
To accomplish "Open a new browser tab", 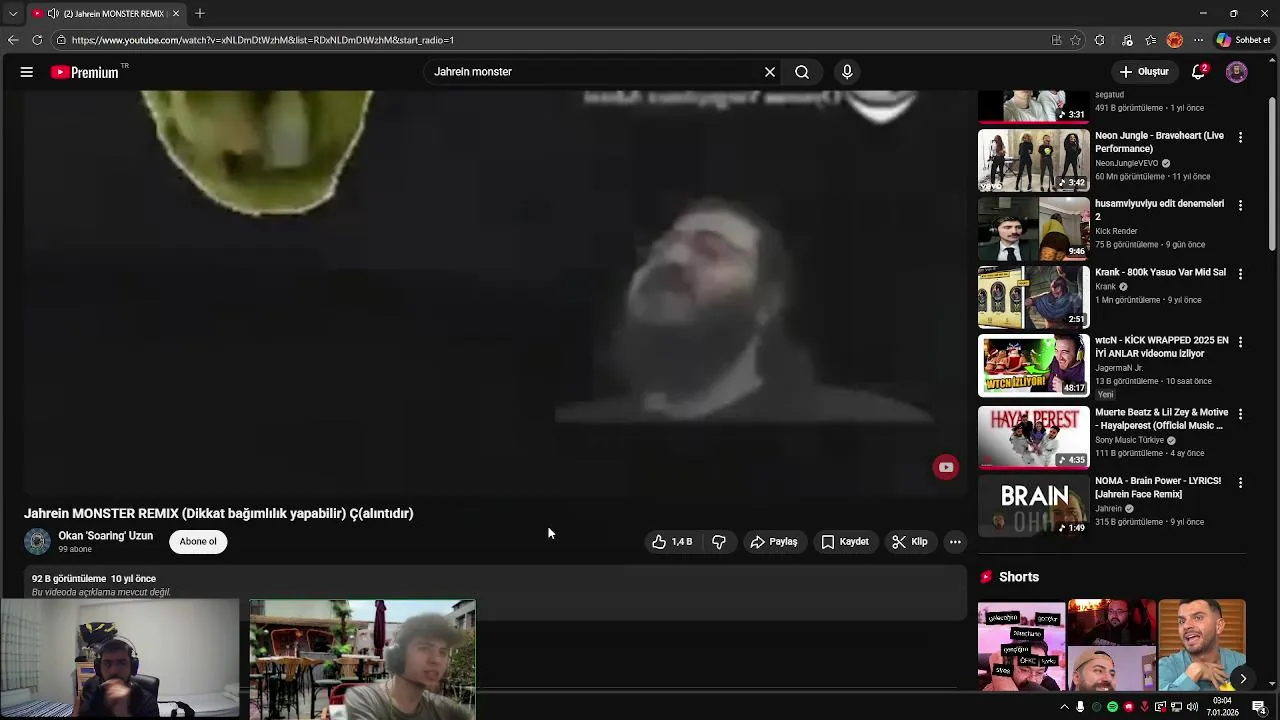I will pyautogui.click(x=200, y=13).
